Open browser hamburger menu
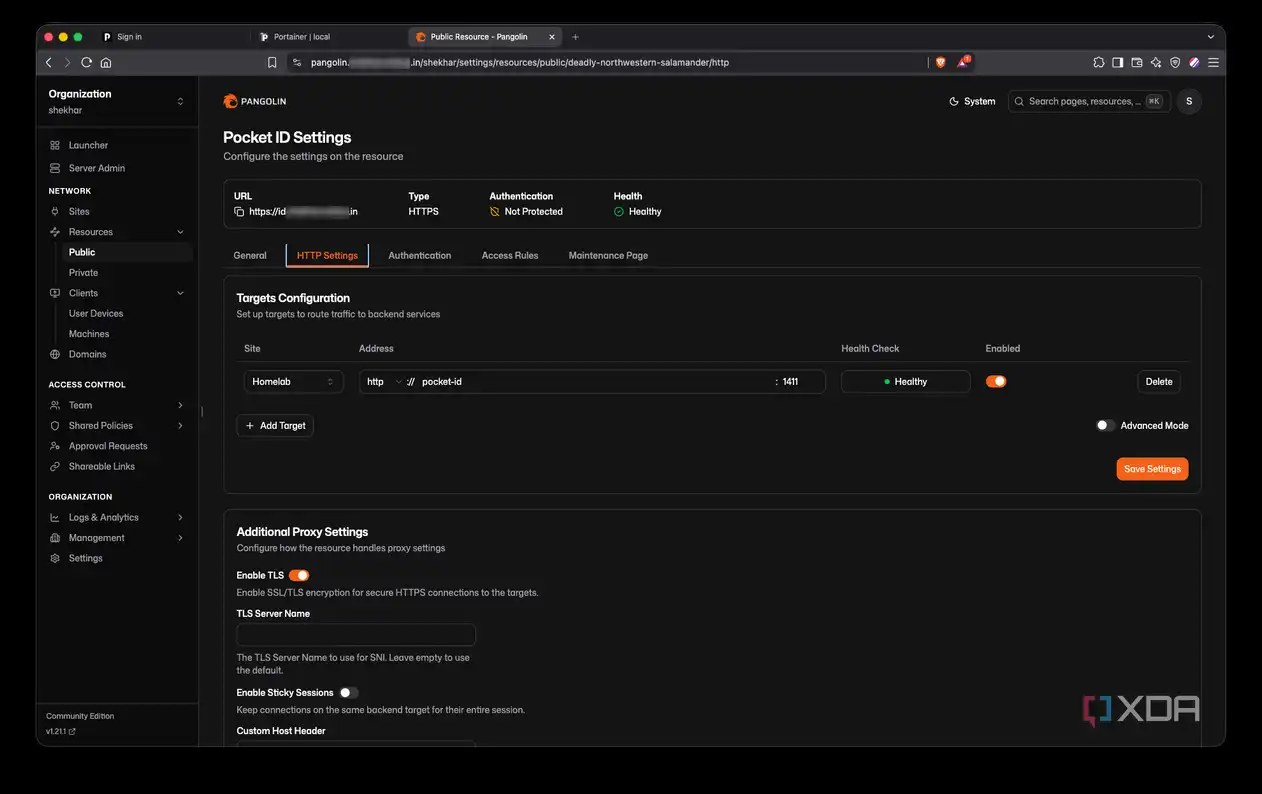The image size is (1262, 794). pos(1213,62)
